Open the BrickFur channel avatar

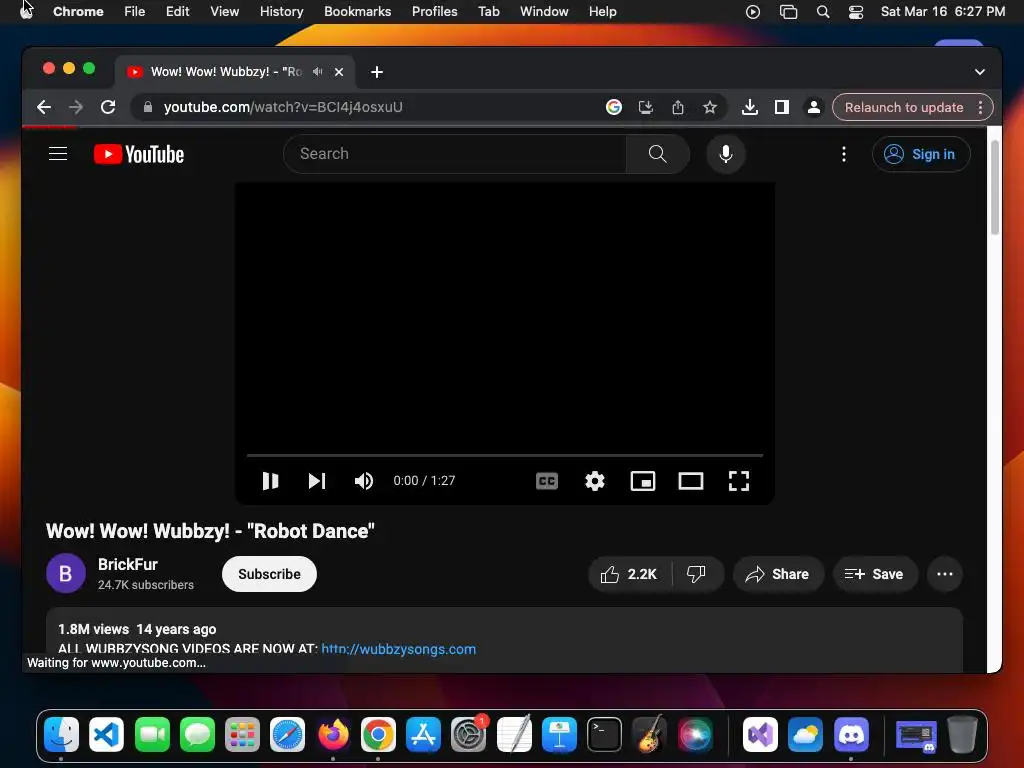tap(65, 573)
